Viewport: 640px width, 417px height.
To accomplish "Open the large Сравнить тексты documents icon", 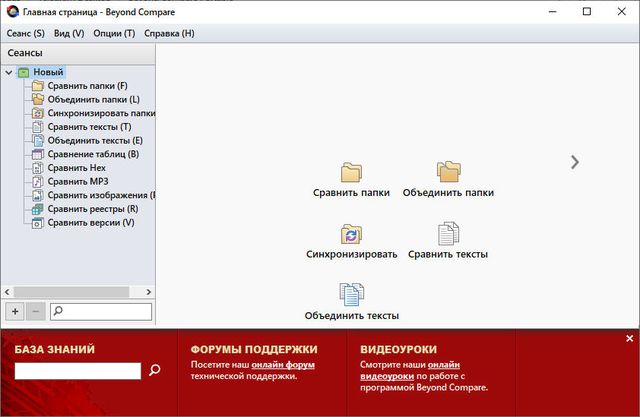I will 448,233.
